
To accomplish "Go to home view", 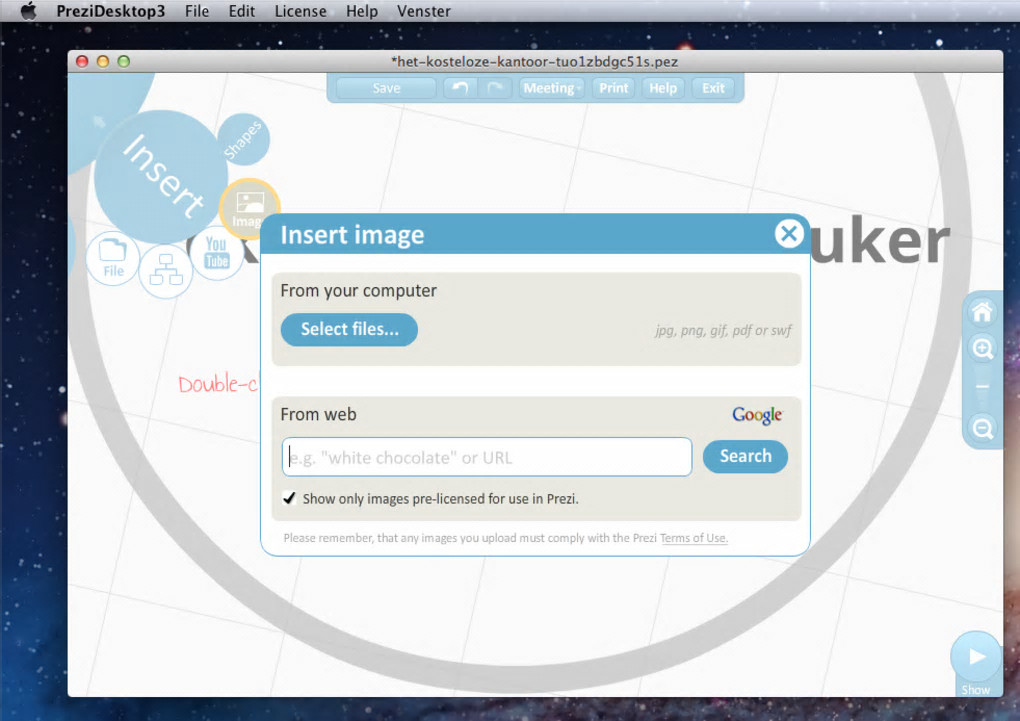I will click(x=982, y=312).
